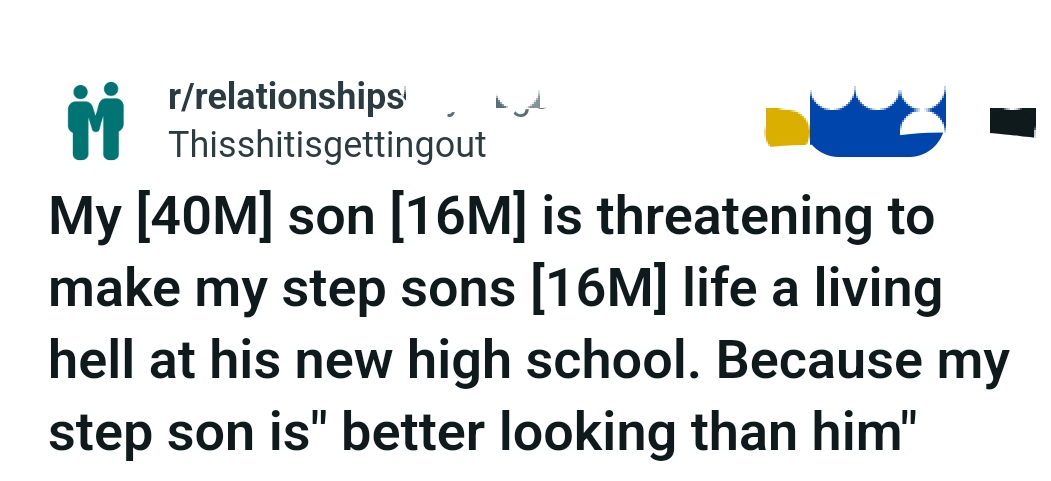Open user profile Thisshitisgettingout
This screenshot has width=1051, height=481.
click(327, 145)
